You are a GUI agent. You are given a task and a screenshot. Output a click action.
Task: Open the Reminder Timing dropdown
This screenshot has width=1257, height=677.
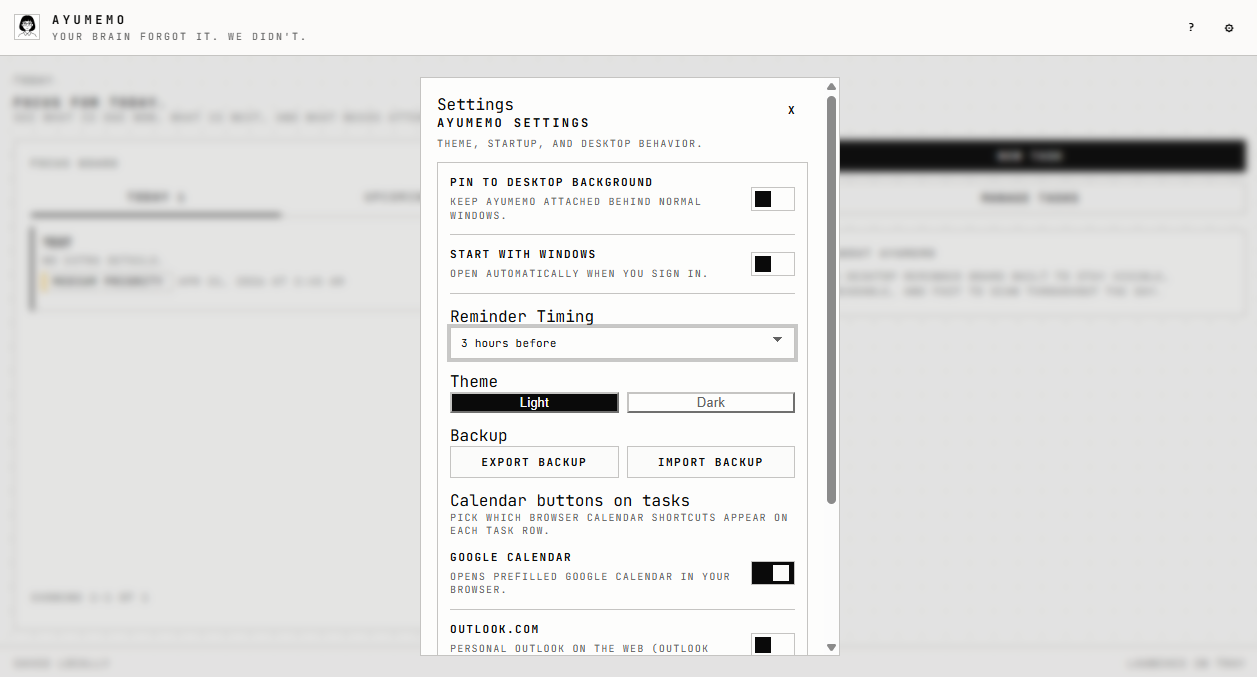pos(623,343)
